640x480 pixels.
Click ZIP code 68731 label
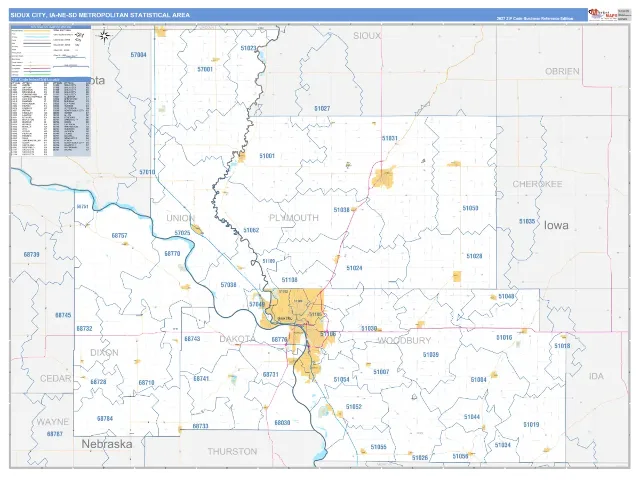tap(270, 375)
